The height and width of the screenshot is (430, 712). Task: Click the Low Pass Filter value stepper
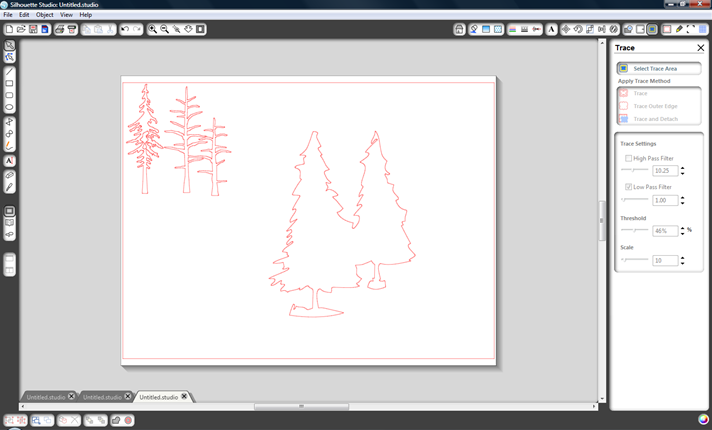[x=682, y=200]
